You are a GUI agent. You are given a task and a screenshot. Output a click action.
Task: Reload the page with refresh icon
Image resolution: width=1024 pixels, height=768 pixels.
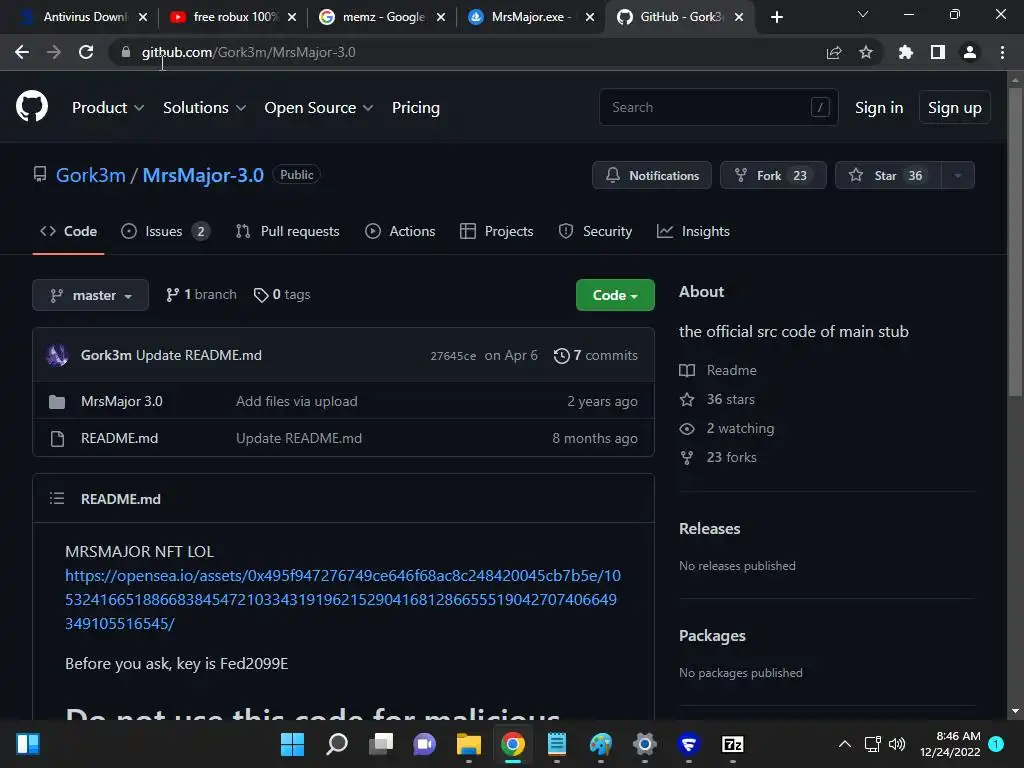(x=86, y=52)
